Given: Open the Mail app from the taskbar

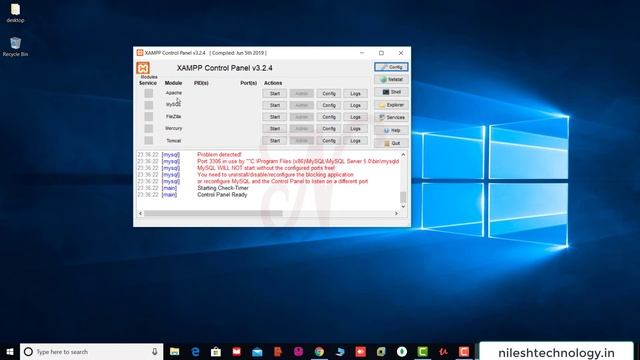Looking at the screenshot, I should pos(257,352).
